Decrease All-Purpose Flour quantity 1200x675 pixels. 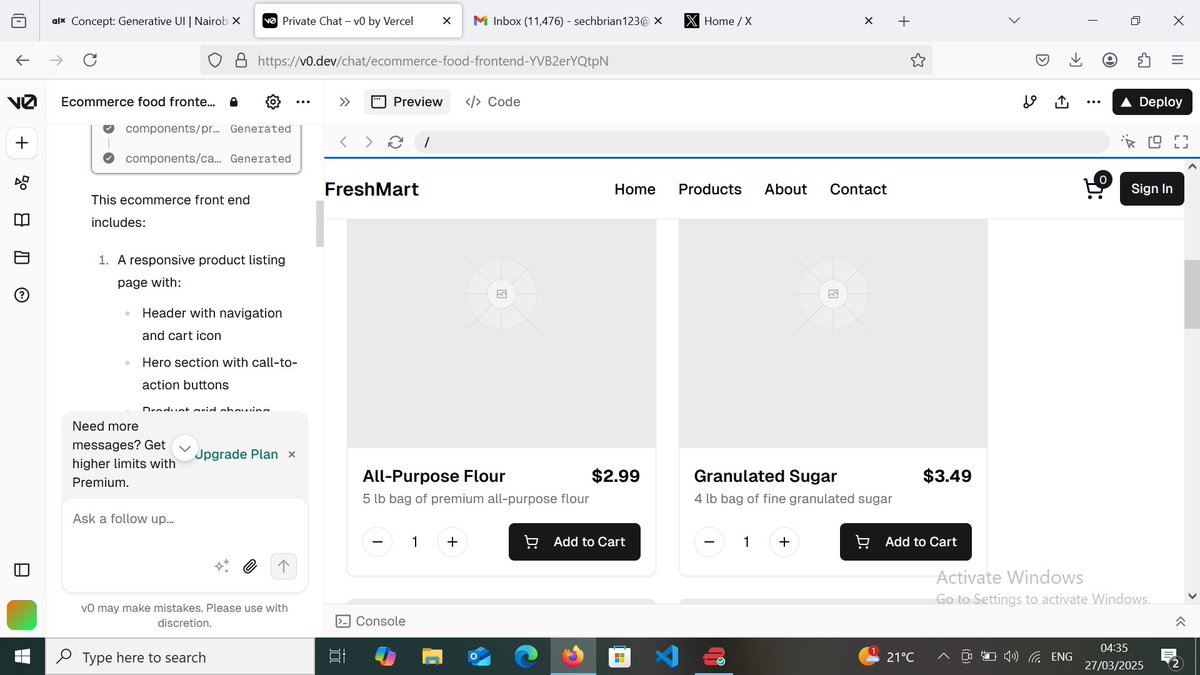[377, 542]
